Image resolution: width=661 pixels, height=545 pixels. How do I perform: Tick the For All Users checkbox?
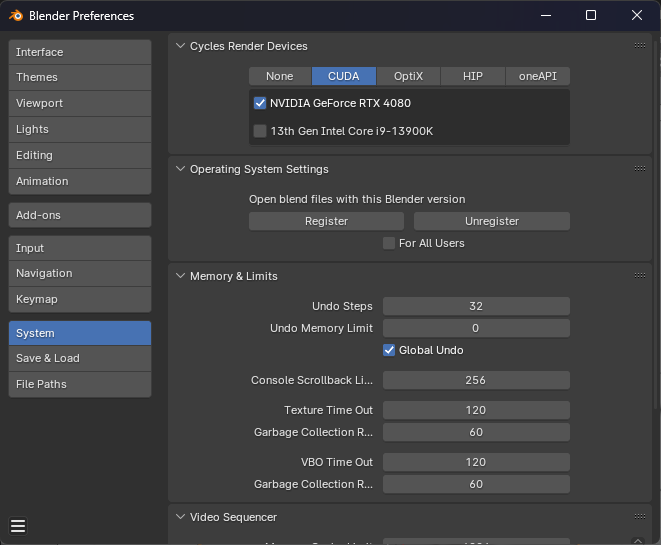click(389, 243)
